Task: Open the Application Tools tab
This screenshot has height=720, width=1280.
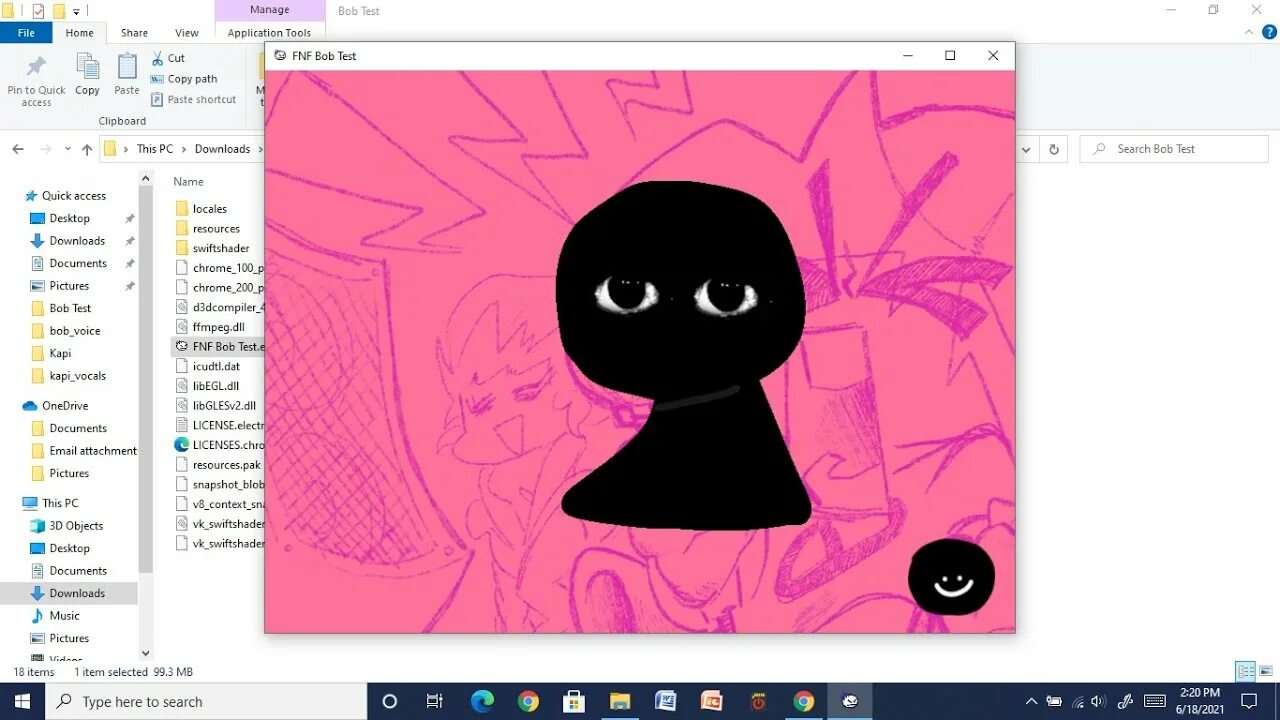Action: (x=269, y=33)
